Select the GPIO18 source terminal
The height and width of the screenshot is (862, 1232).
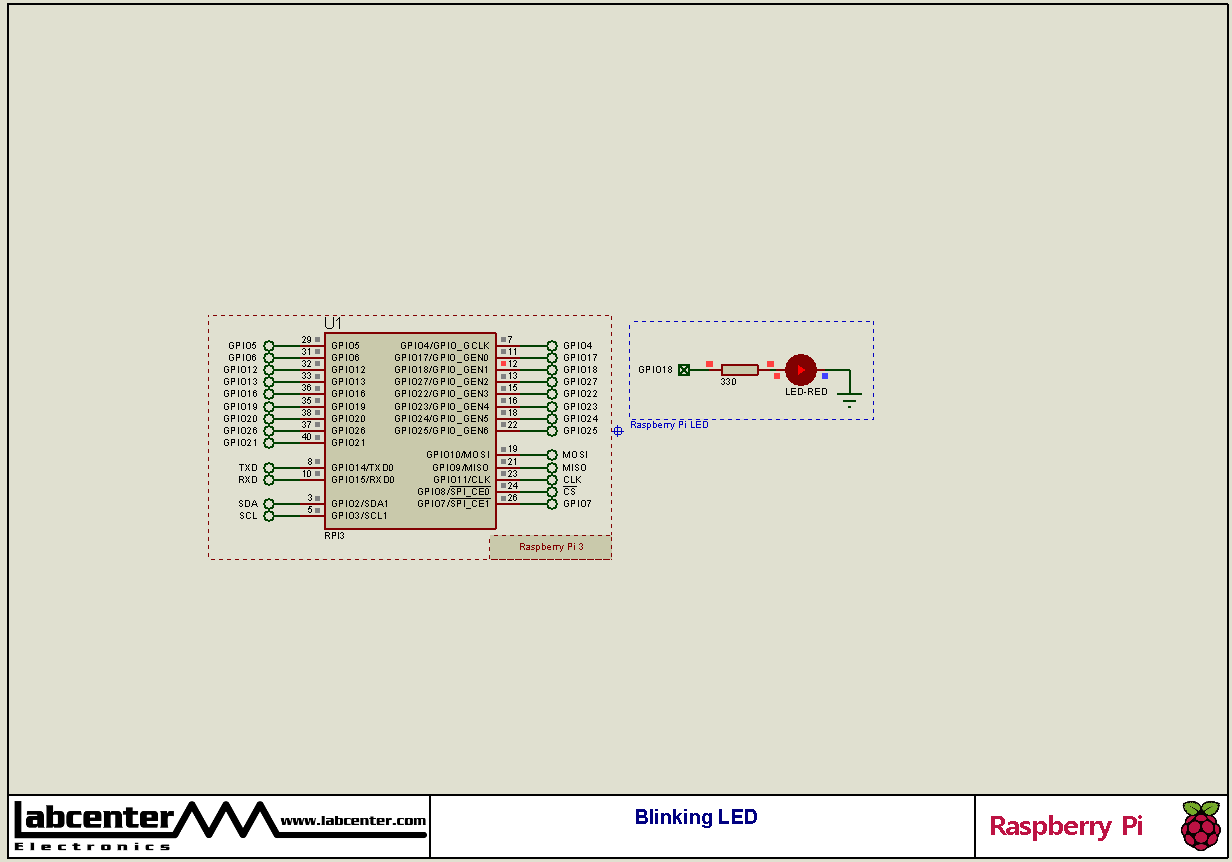[x=683, y=370]
